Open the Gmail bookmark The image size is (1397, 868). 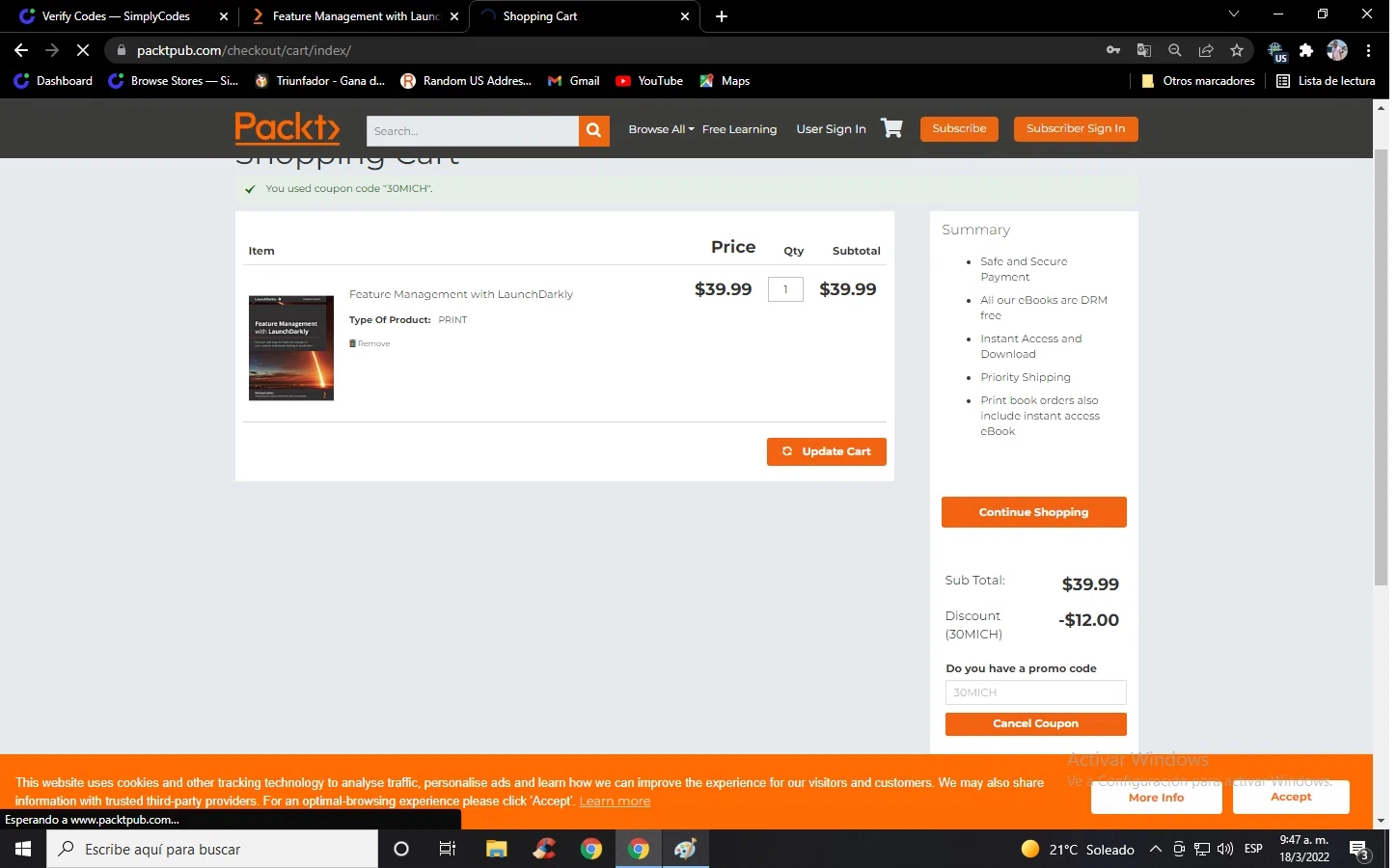(x=574, y=81)
